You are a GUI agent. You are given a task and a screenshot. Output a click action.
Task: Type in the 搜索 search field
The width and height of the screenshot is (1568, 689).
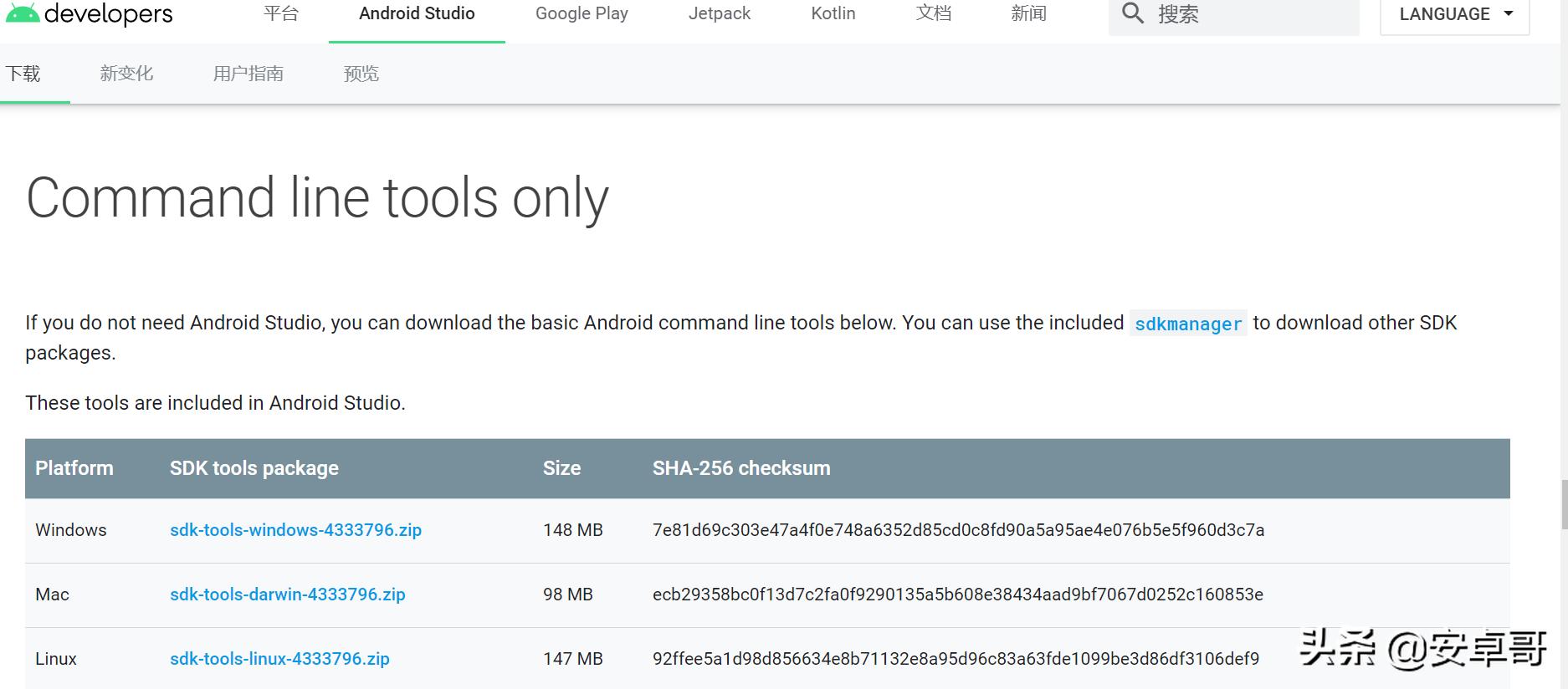tap(1255, 14)
